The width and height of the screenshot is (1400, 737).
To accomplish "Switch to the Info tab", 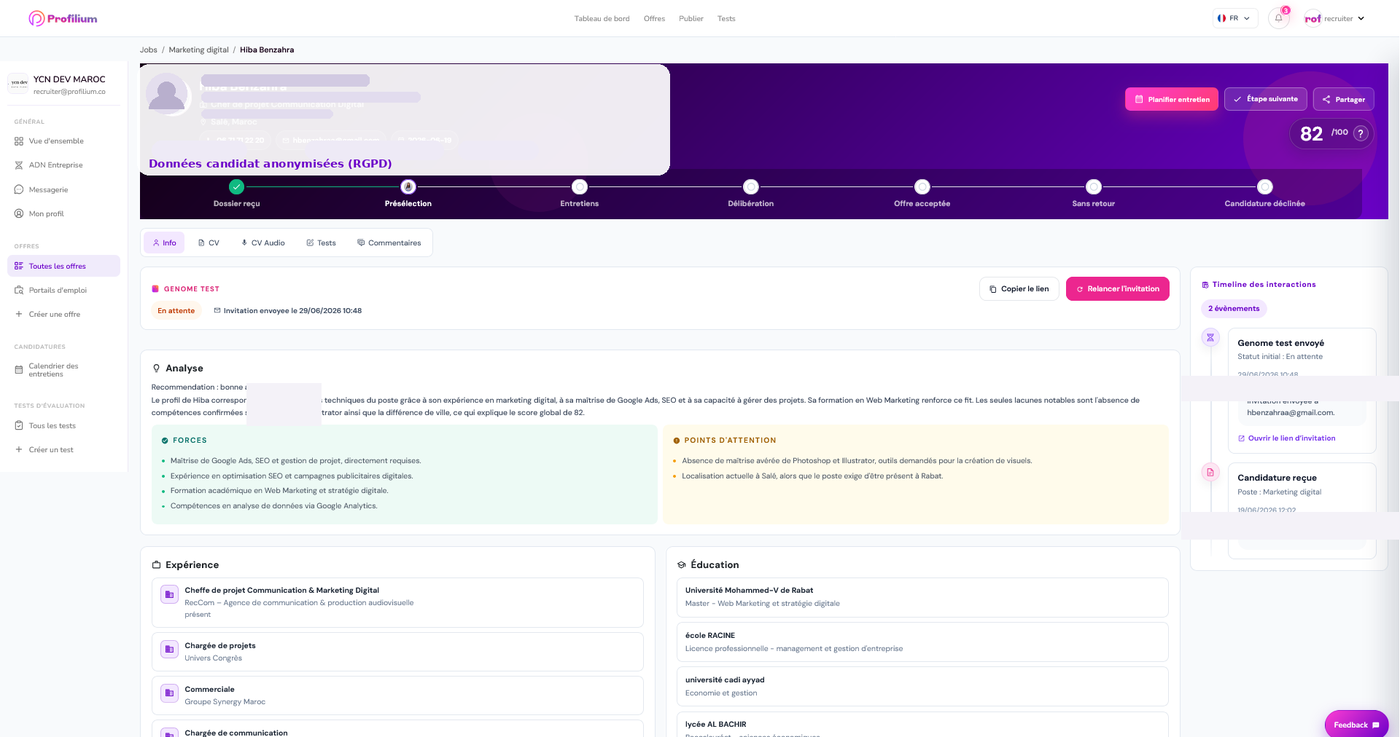I will pos(164,243).
